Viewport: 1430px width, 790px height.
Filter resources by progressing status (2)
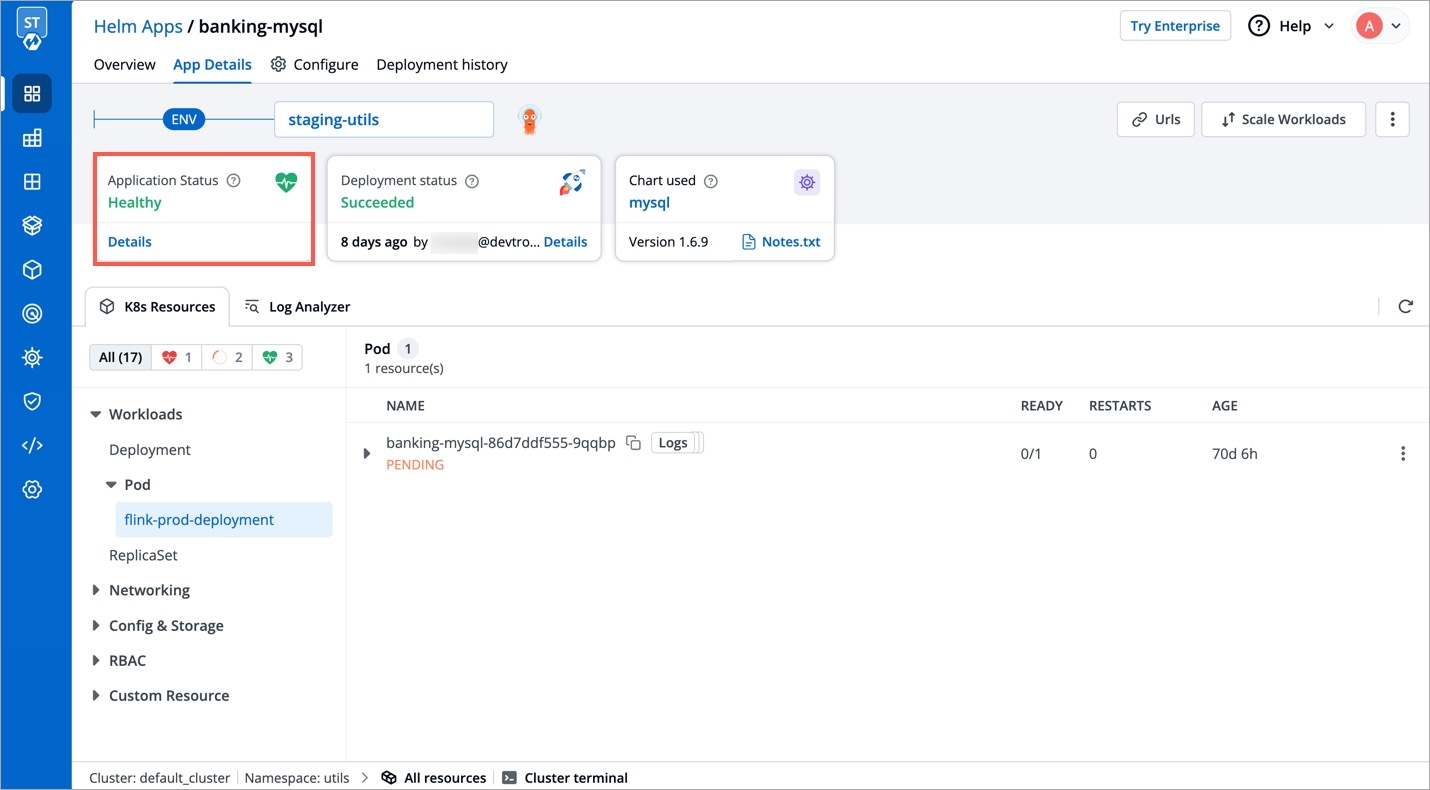coord(227,357)
